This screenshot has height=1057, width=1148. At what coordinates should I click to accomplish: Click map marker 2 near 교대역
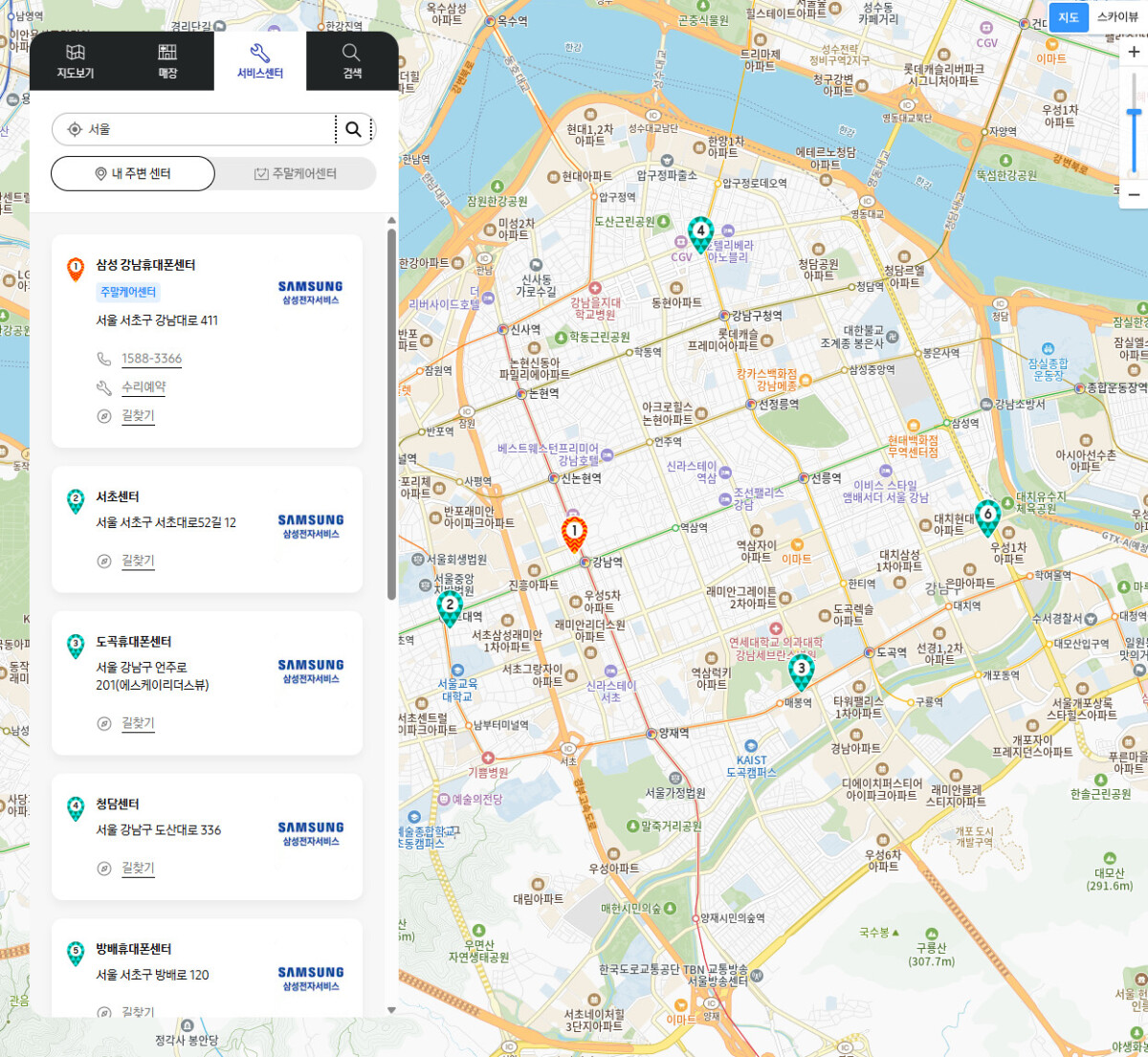coord(450,606)
